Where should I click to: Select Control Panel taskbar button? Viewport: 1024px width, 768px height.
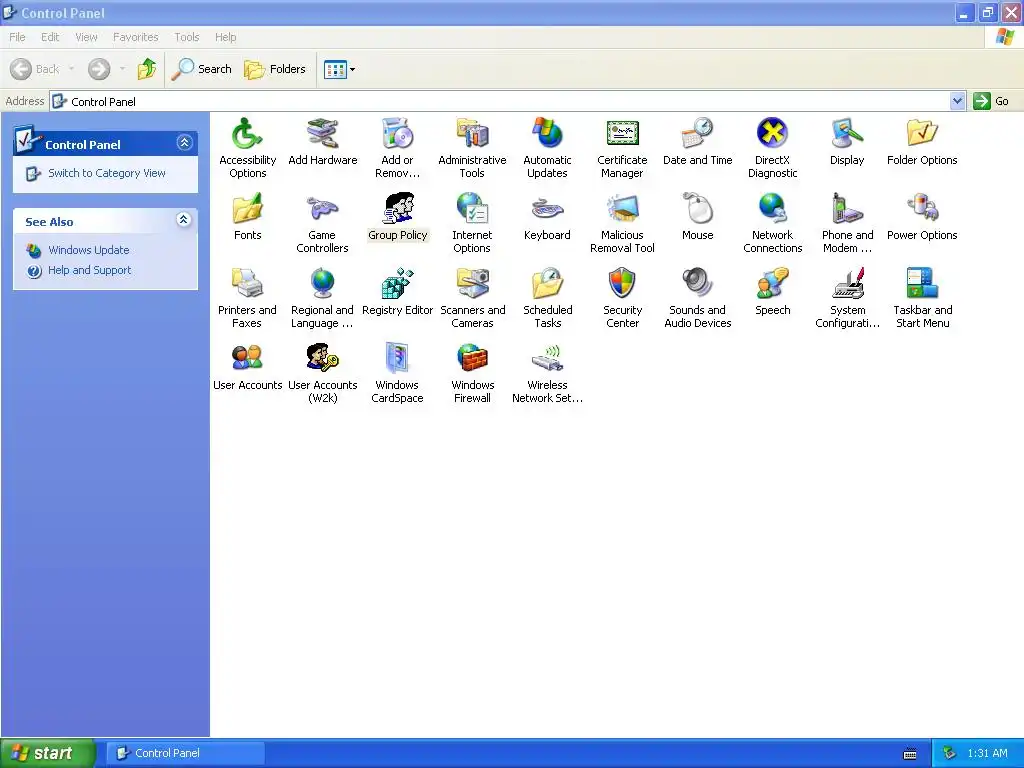[x=185, y=753]
